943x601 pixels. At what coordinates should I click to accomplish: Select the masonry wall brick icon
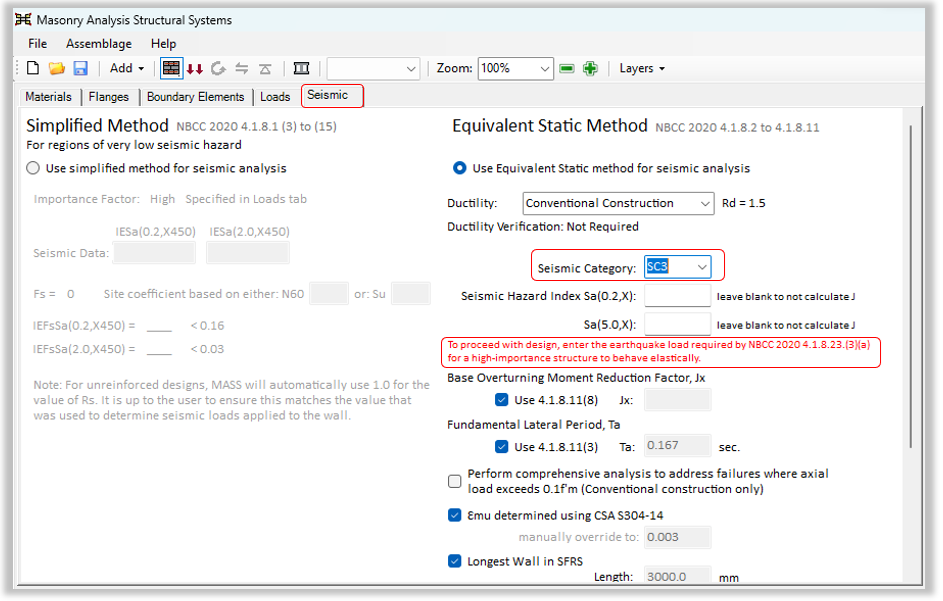[171, 69]
